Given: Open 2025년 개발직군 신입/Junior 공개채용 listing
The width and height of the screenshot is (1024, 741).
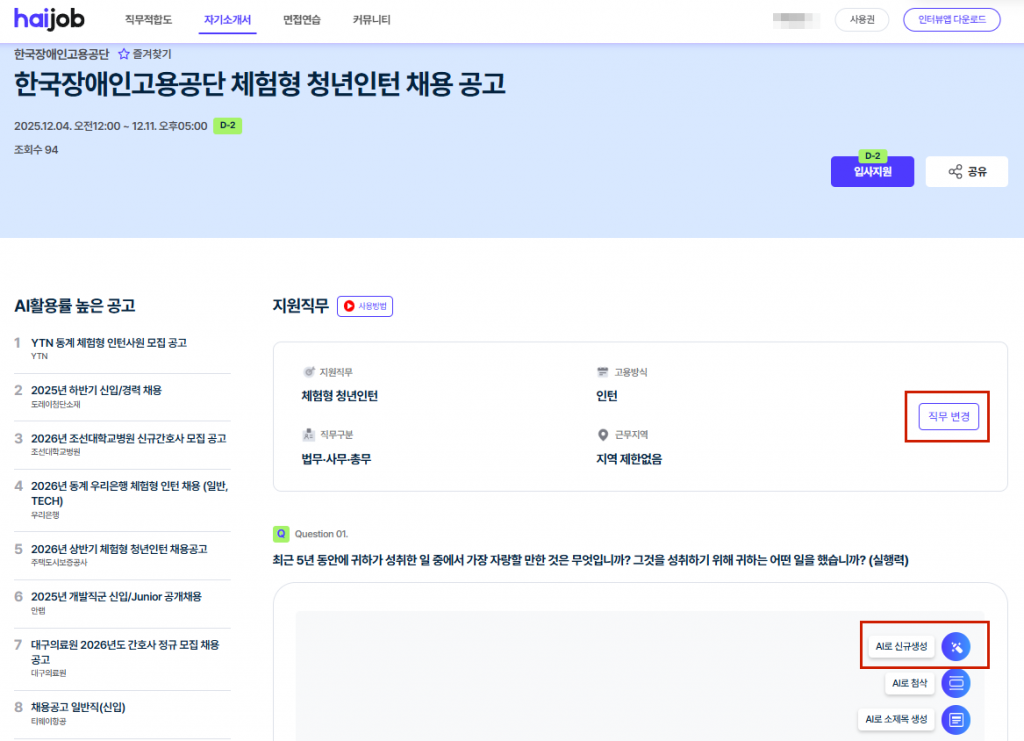Looking at the screenshot, I should point(116,597).
